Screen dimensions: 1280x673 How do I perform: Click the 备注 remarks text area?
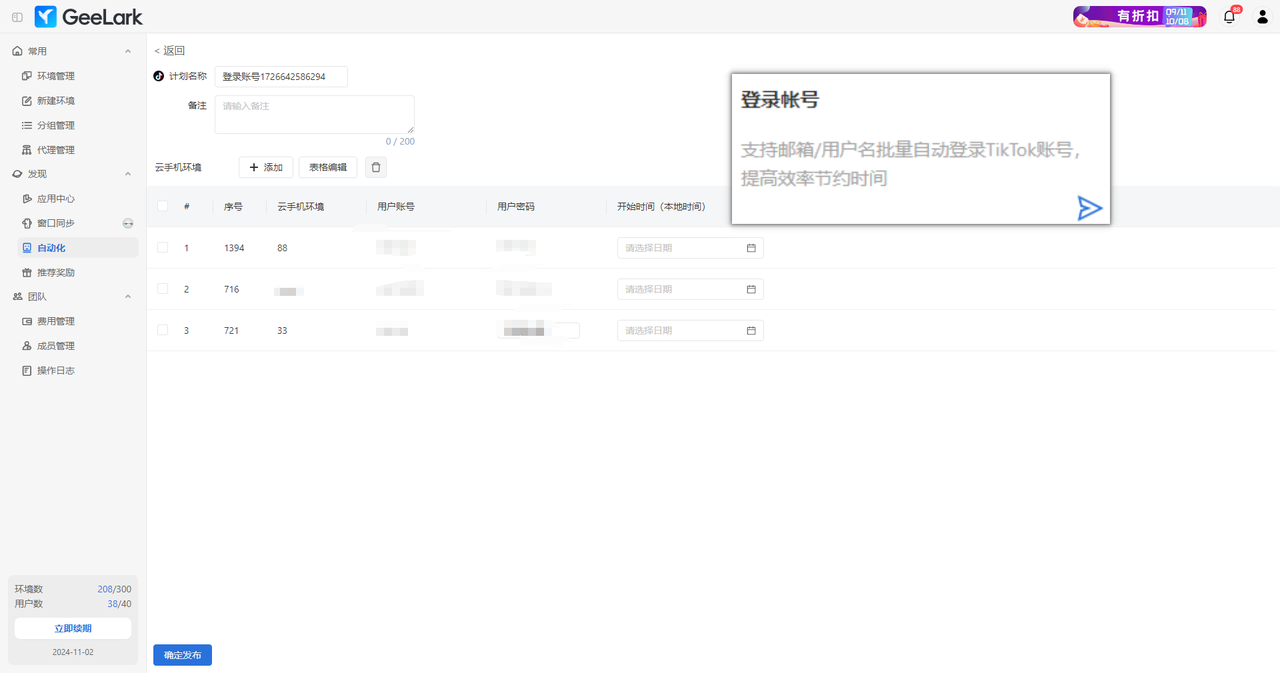(314, 114)
